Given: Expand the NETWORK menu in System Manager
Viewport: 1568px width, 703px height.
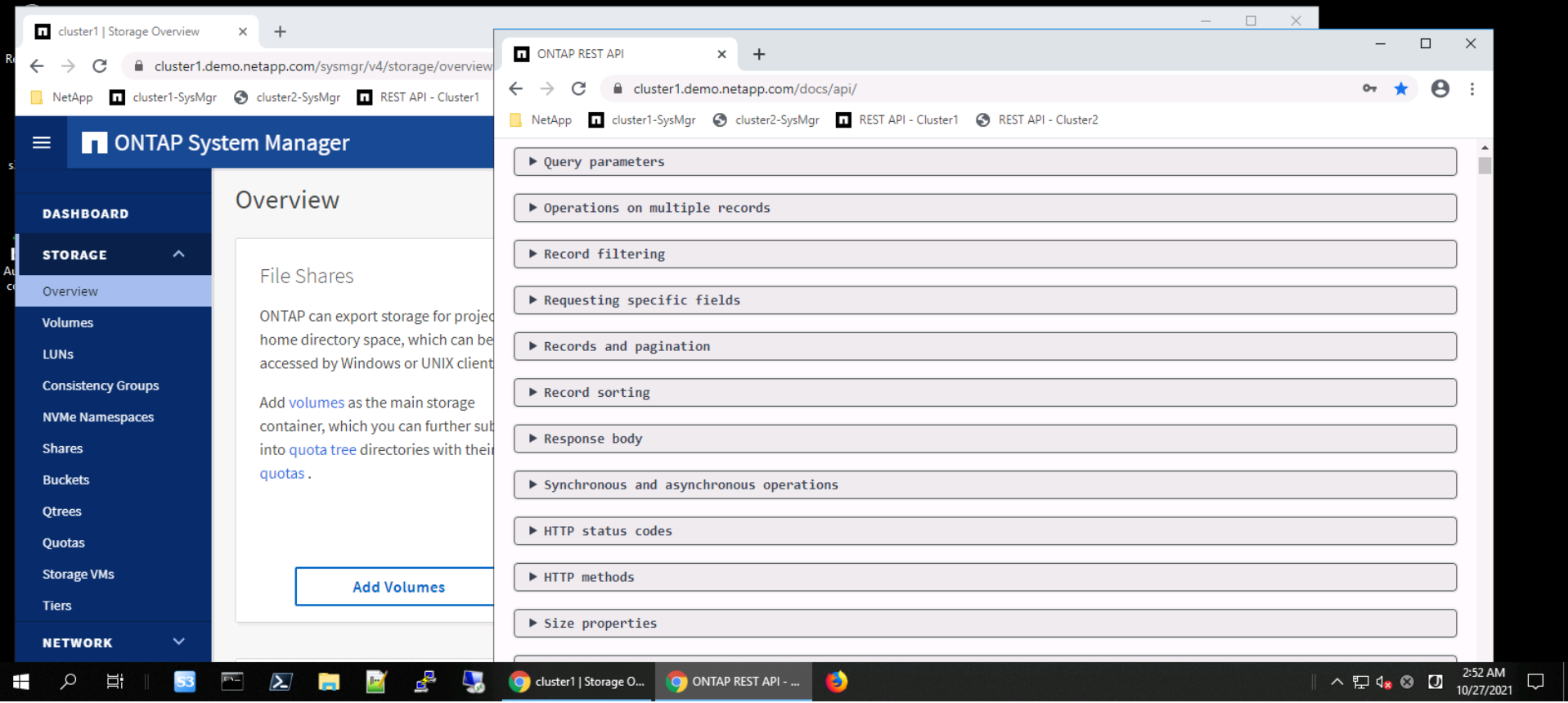Looking at the screenshot, I should click(178, 642).
